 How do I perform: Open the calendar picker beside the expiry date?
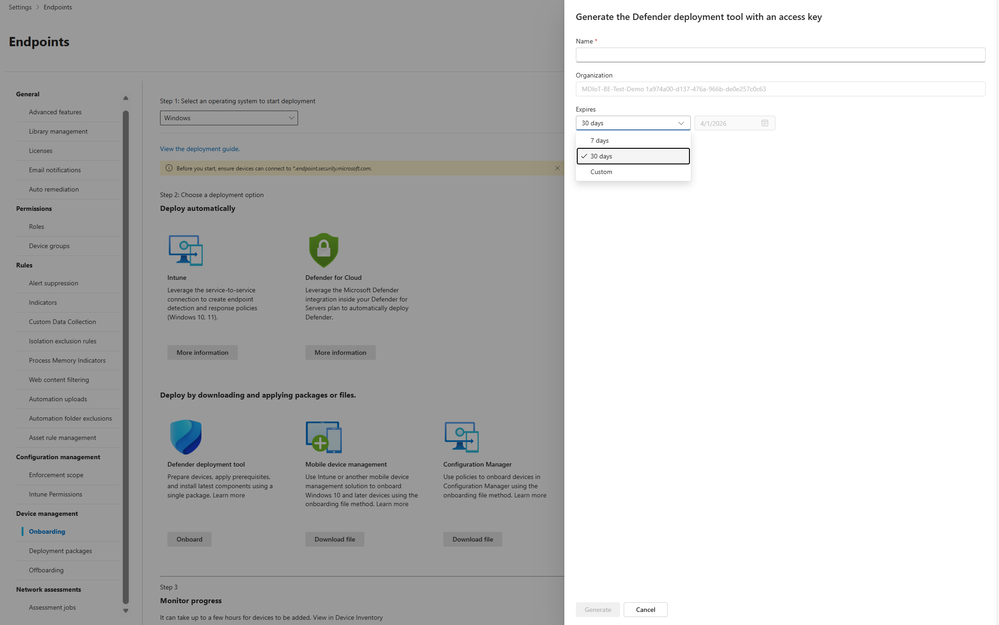click(x=765, y=121)
